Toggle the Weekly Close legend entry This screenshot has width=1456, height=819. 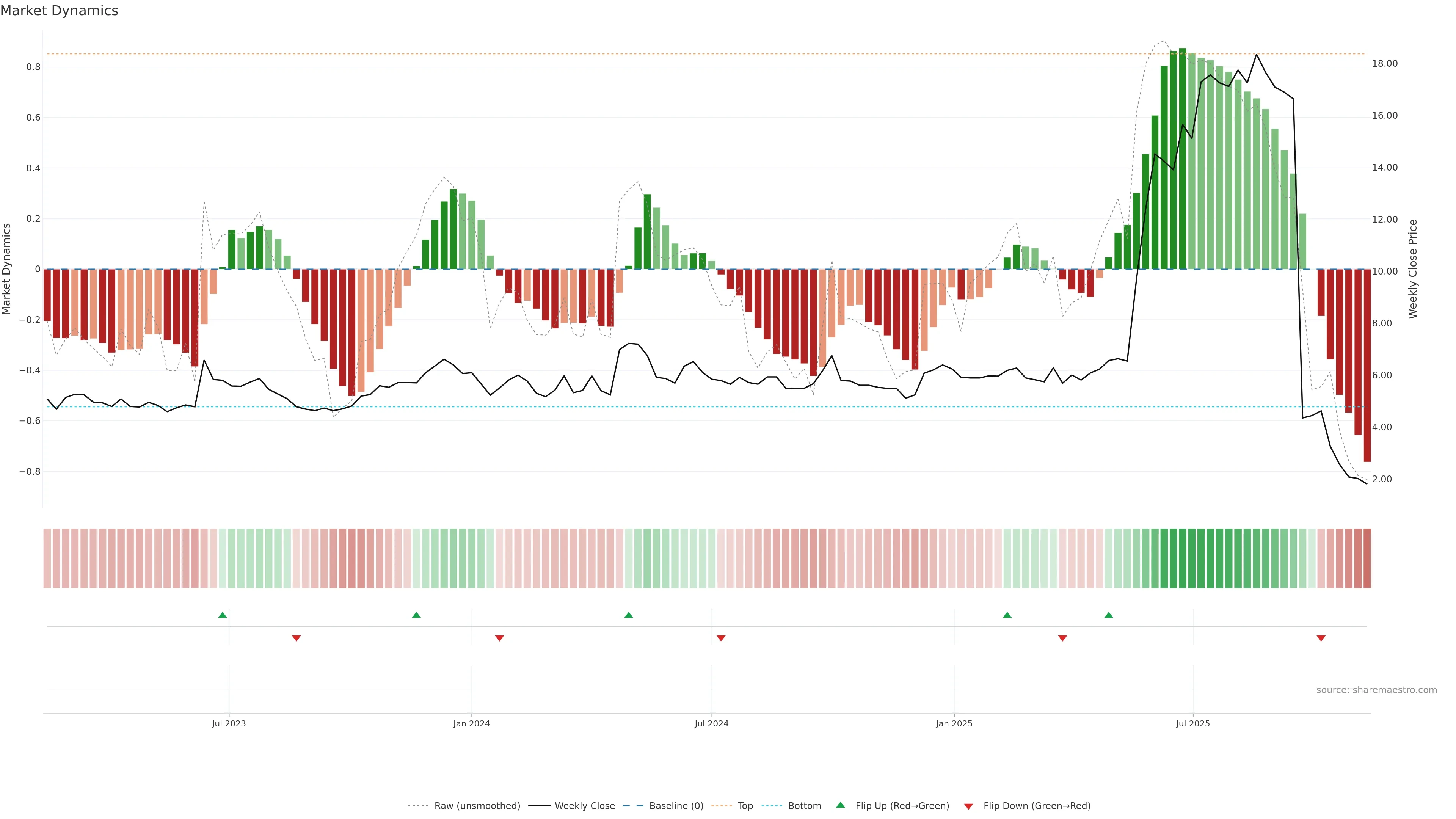(x=584, y=806)
